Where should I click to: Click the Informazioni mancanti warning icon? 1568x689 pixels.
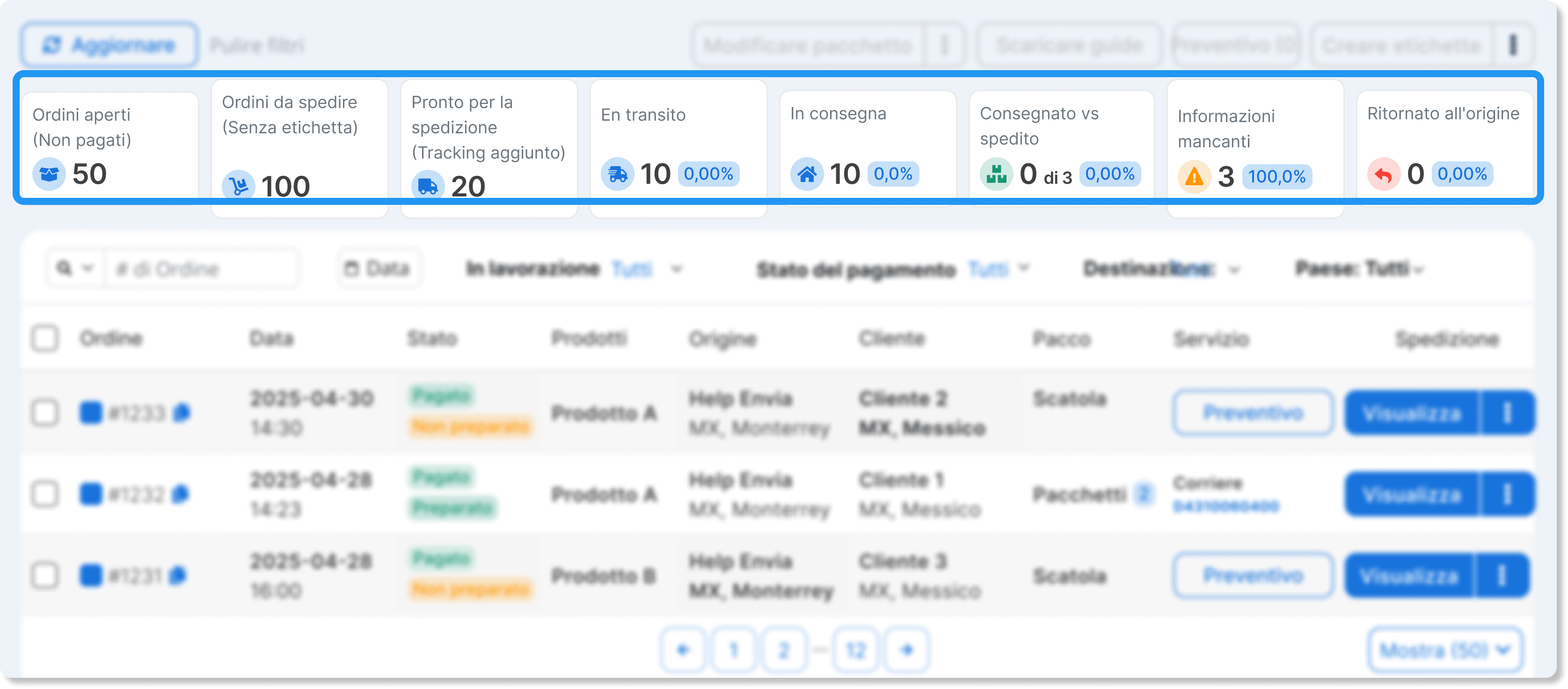[x=1194, y=177]
